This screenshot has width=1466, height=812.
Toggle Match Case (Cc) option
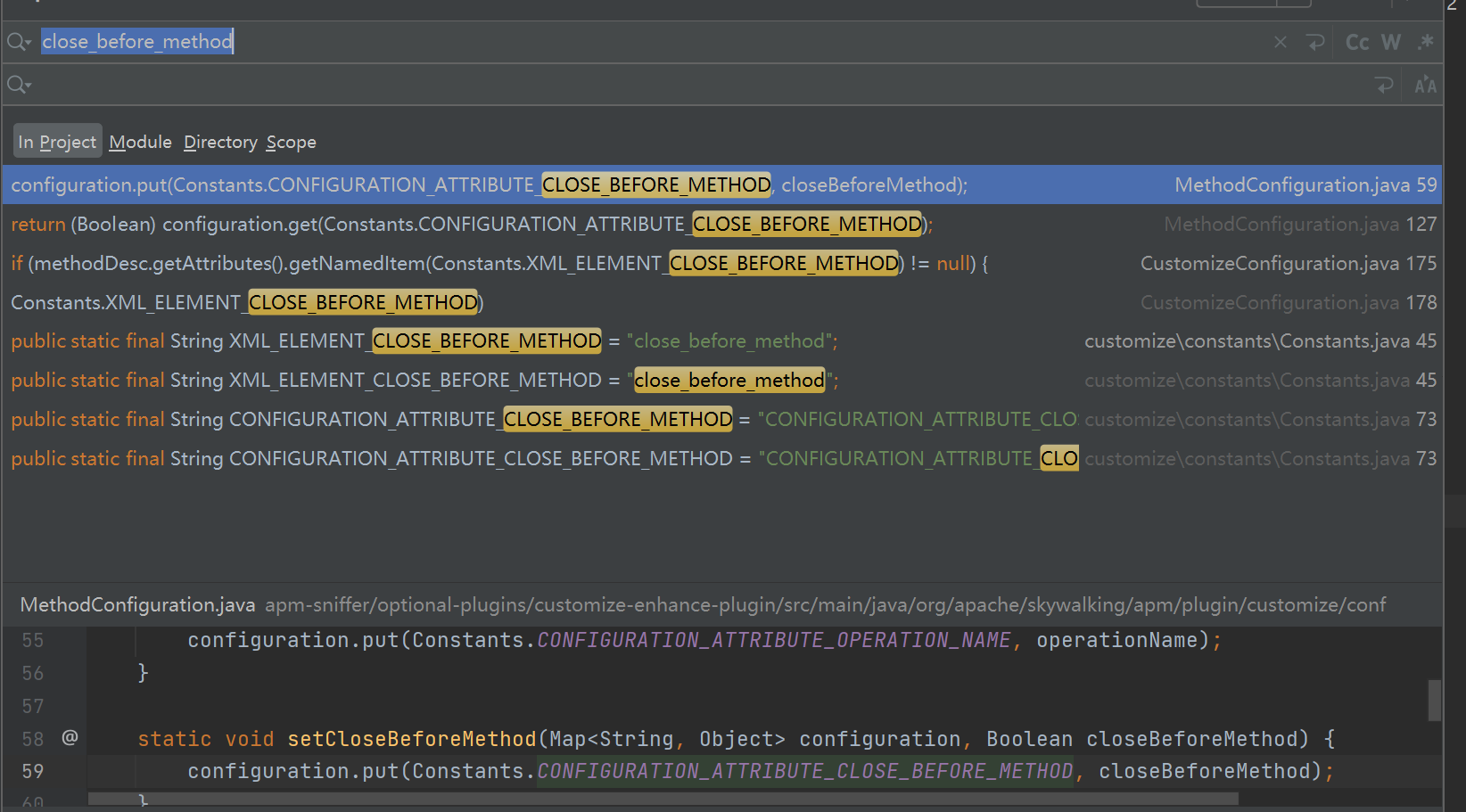click(x=1357, y=42)
